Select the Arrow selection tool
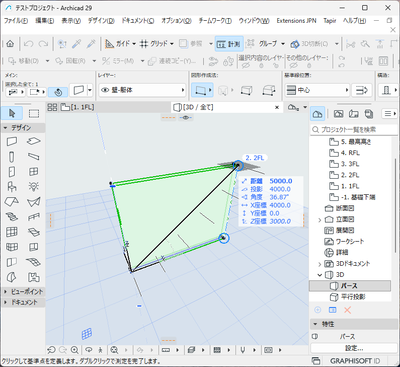Image resolution: width=400 pixels, height=367 pixels. coord(12,114)
